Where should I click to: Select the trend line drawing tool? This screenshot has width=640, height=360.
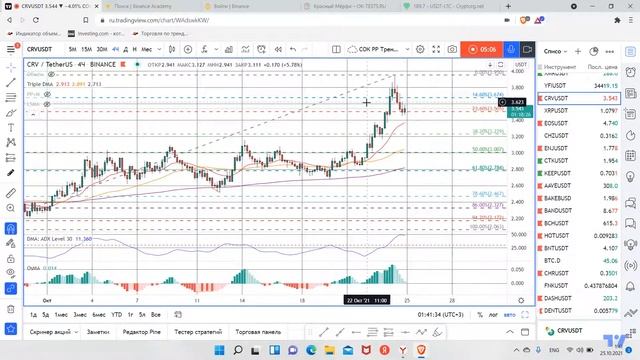pyautogui.click(x=11, y=82)
